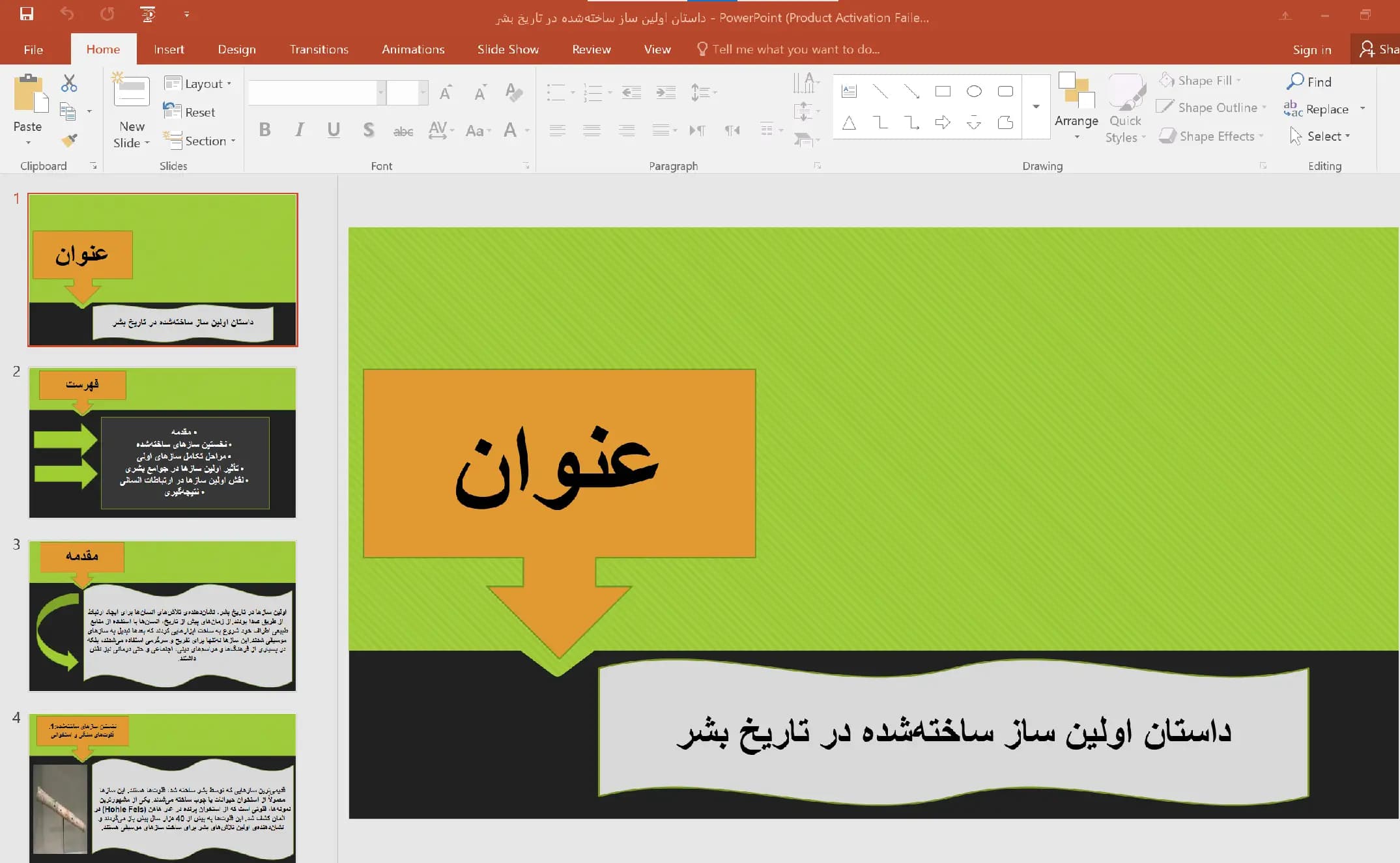The image size is (1400, 863).
Task: Click the Arrange button
Action: [1076, 107]
